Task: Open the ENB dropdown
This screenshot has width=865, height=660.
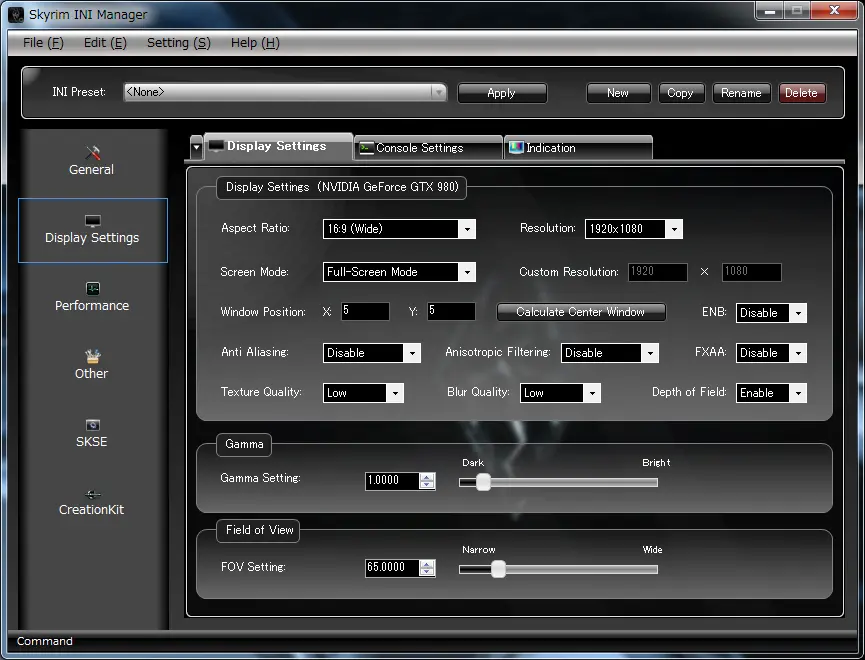Action: point(771,313)
